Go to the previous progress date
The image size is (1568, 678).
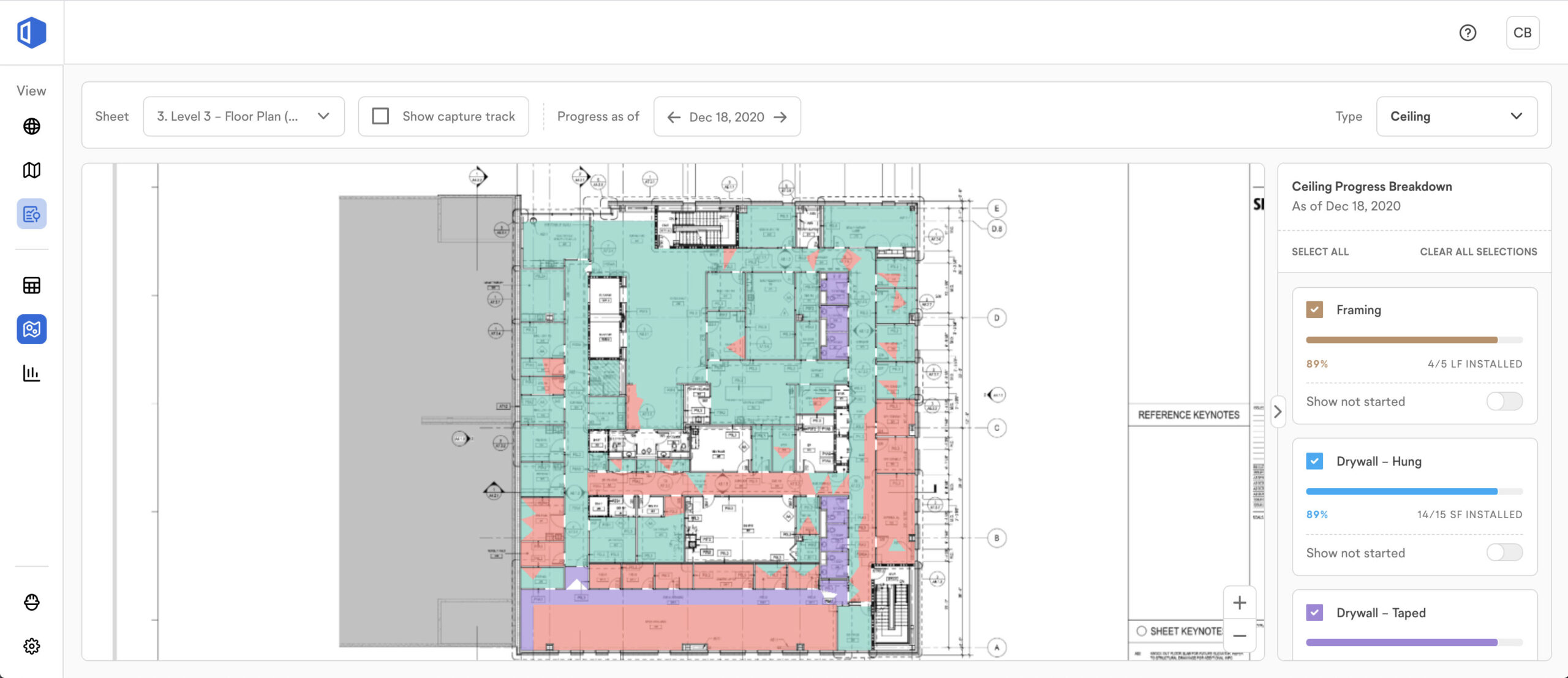click(674, 117)
